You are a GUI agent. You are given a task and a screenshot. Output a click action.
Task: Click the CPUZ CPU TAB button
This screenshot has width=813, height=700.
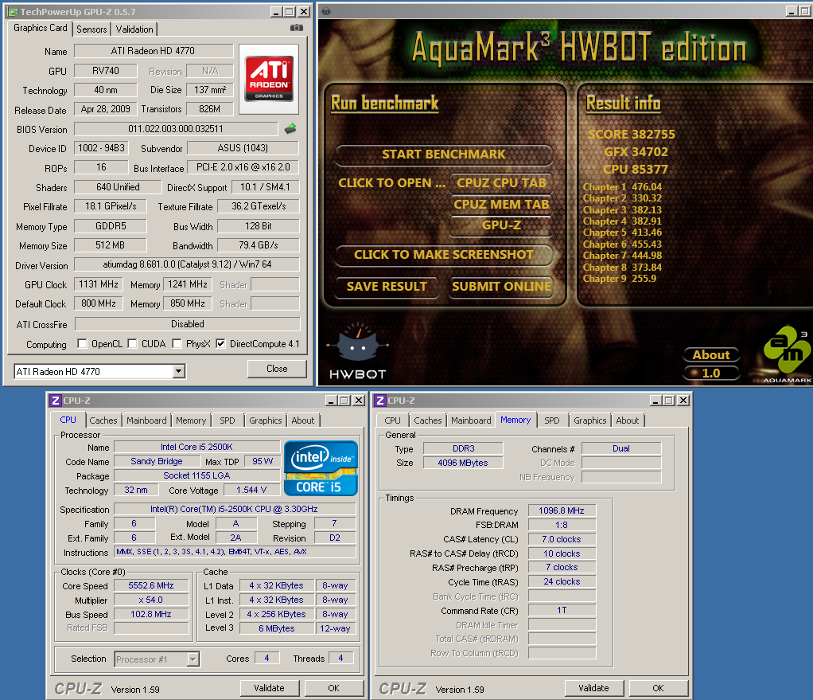tap(501, 183)
